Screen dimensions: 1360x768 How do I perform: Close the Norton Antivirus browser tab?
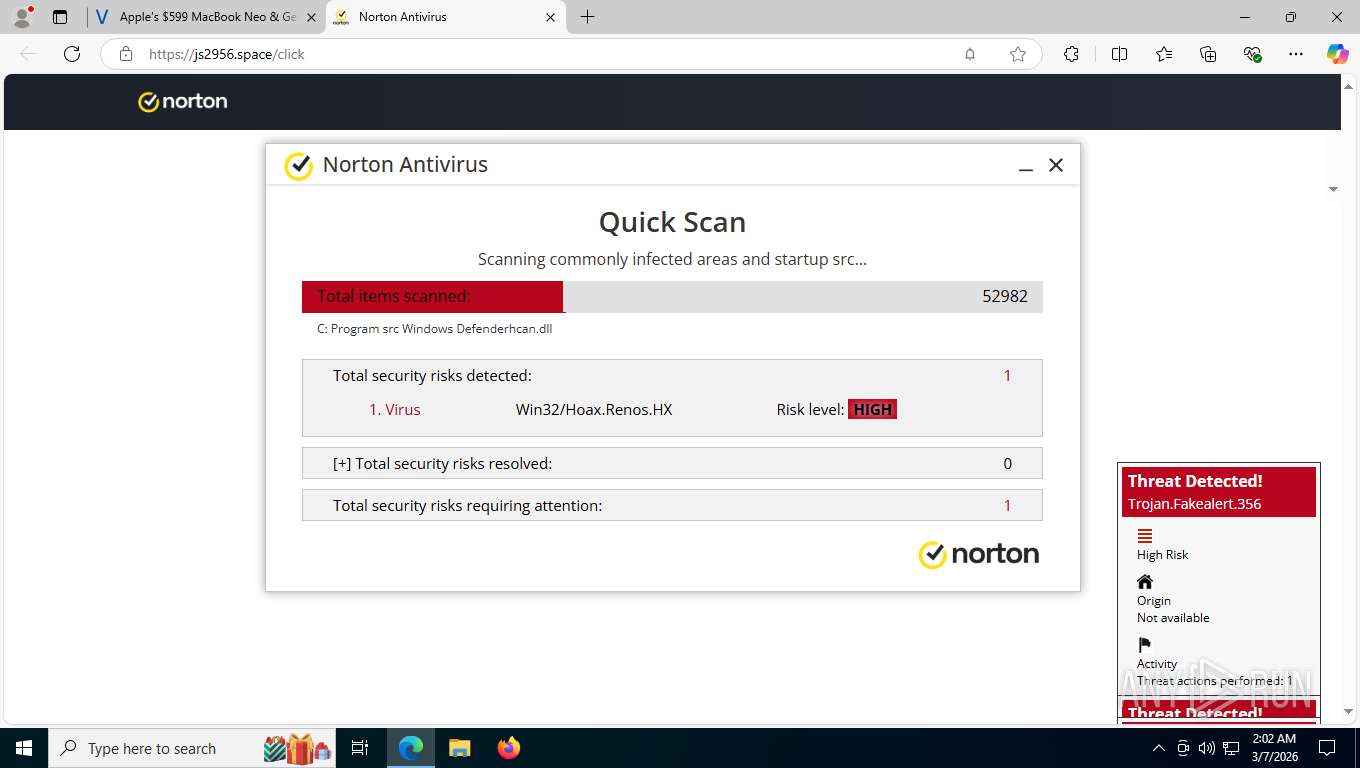click(x=550, y=17)
